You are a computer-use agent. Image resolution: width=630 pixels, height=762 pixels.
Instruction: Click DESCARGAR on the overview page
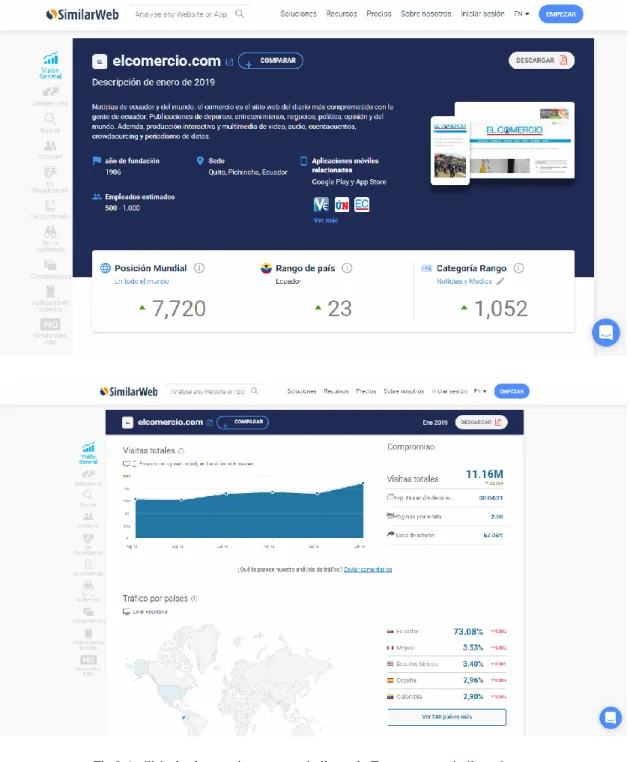(542, 60)
